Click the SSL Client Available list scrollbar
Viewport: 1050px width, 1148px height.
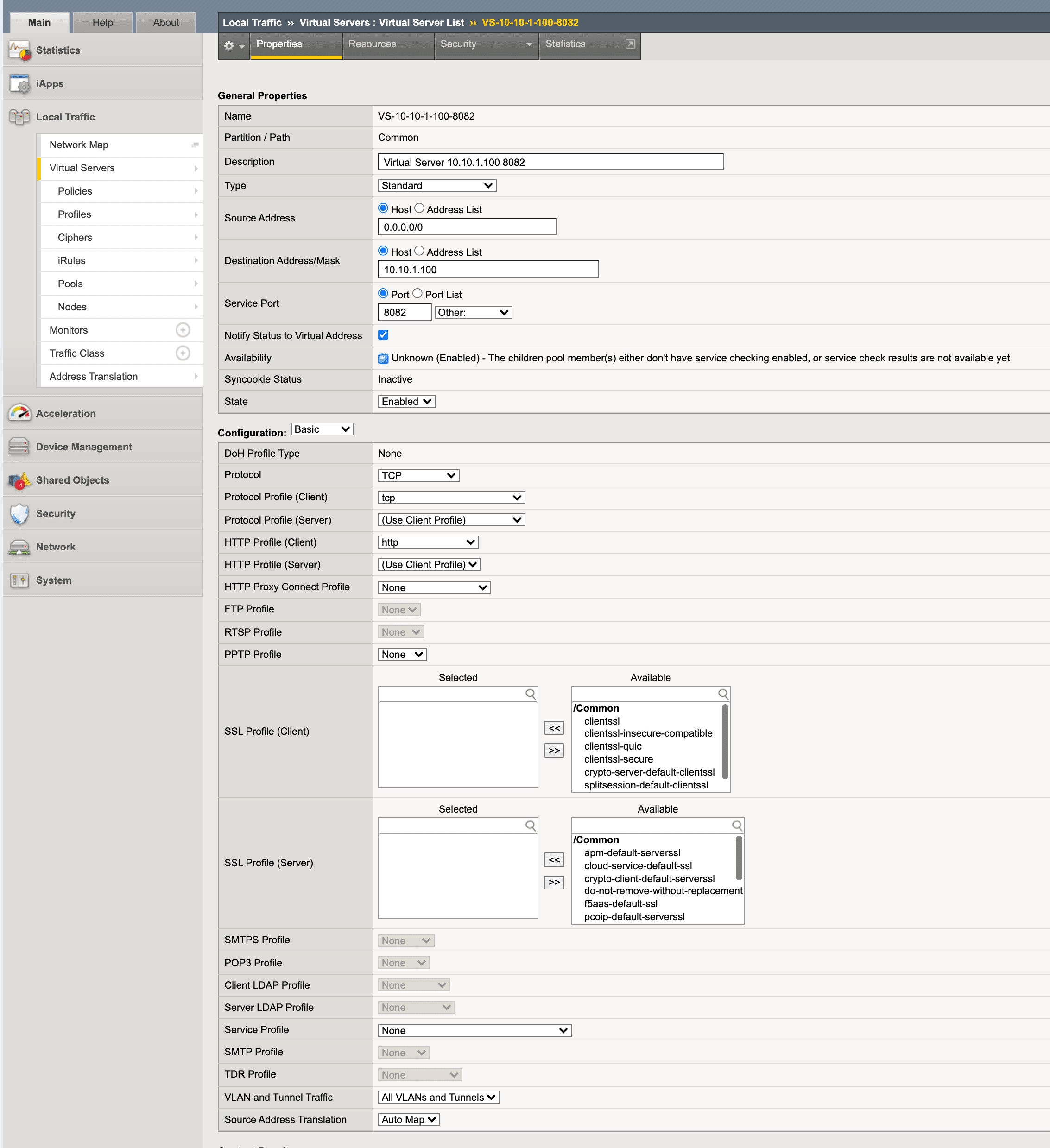click(x=725, y=741)
